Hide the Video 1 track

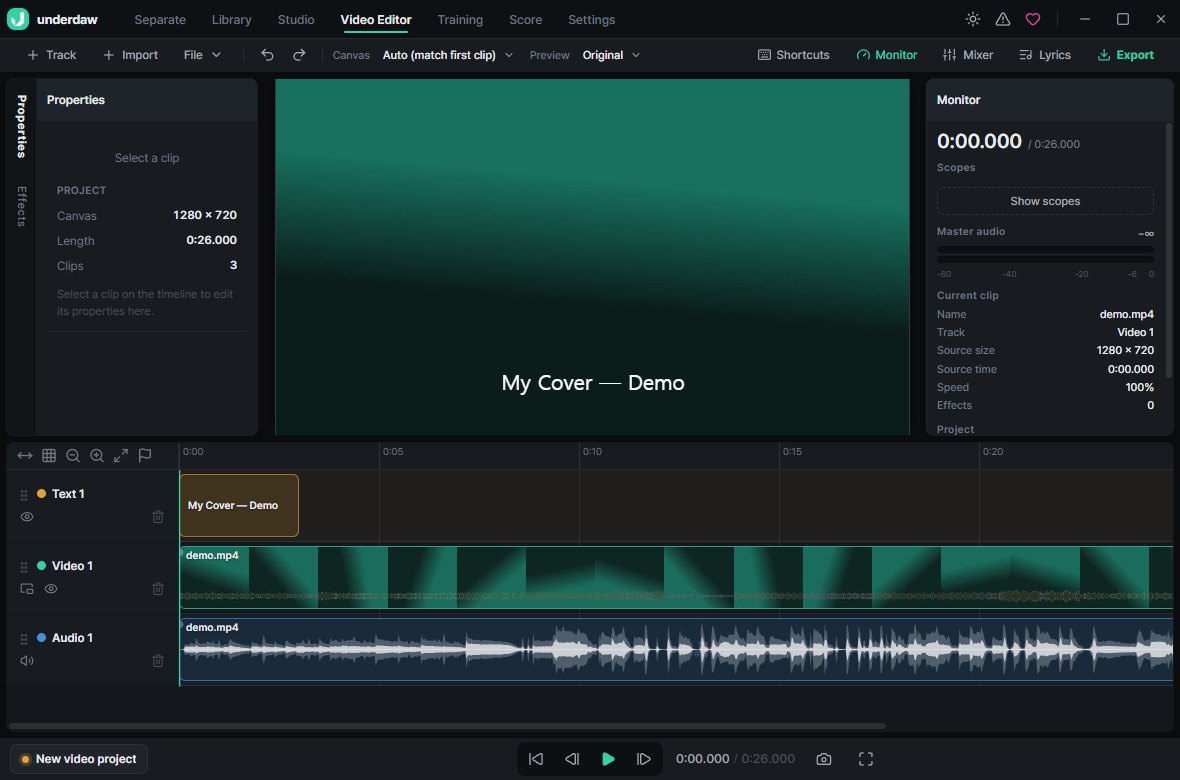(51, 589)
